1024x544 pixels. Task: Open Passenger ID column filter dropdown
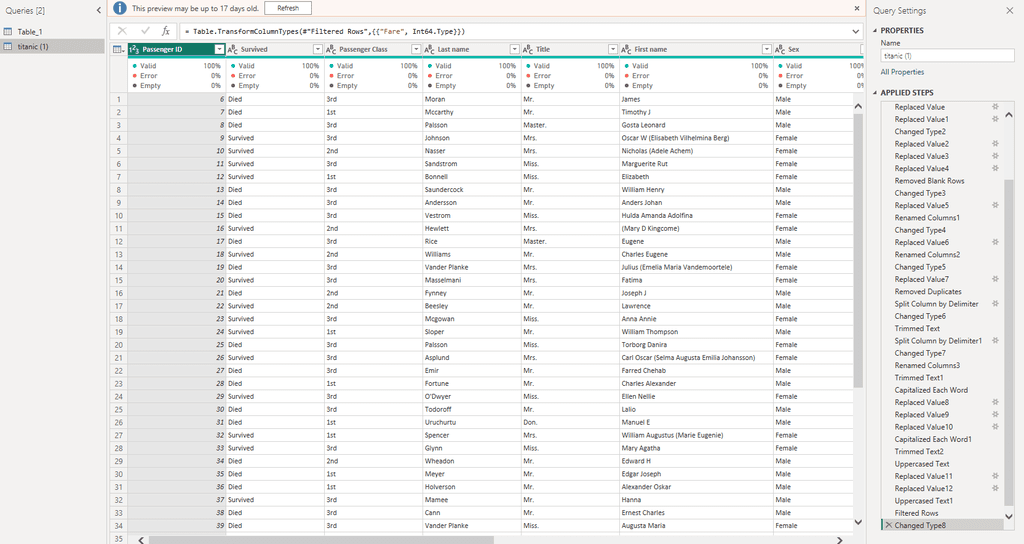[x=219, y=50]
